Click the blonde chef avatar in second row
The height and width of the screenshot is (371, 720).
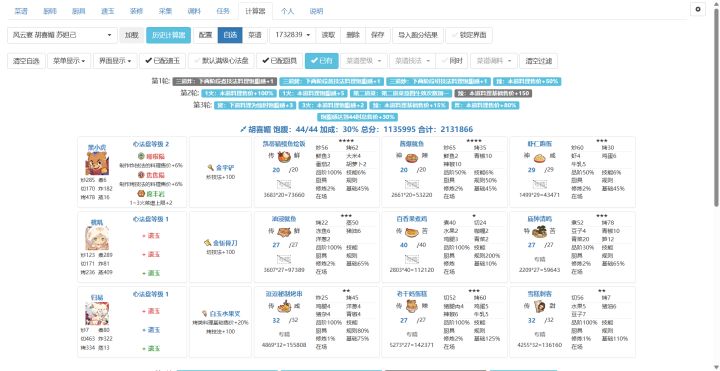coord(97,238)
